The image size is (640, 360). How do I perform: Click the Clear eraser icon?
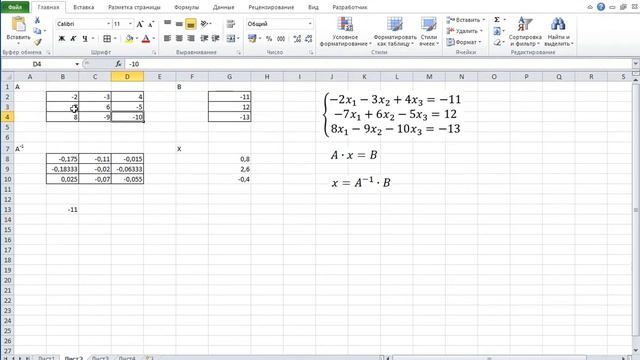coord(497,42)
